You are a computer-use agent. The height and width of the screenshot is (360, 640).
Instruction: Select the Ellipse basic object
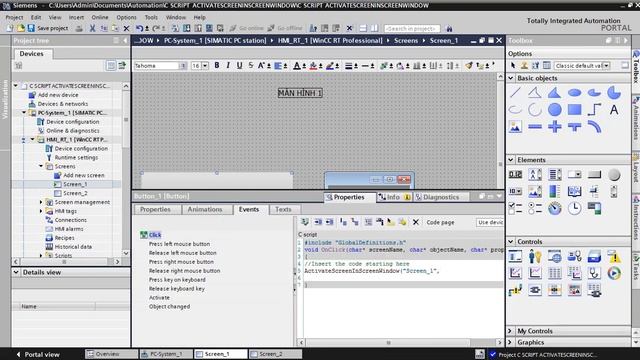point(574,93)
